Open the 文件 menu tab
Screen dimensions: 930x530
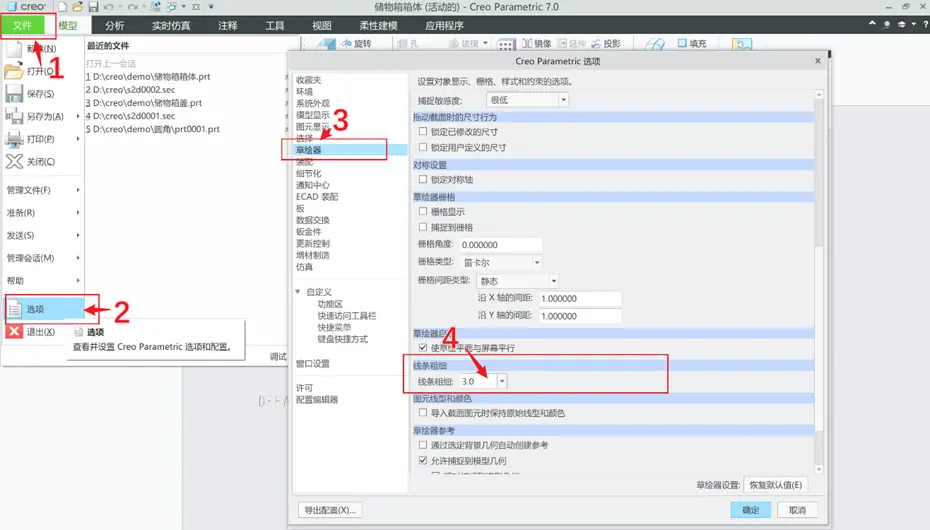[x=23, y=25]
